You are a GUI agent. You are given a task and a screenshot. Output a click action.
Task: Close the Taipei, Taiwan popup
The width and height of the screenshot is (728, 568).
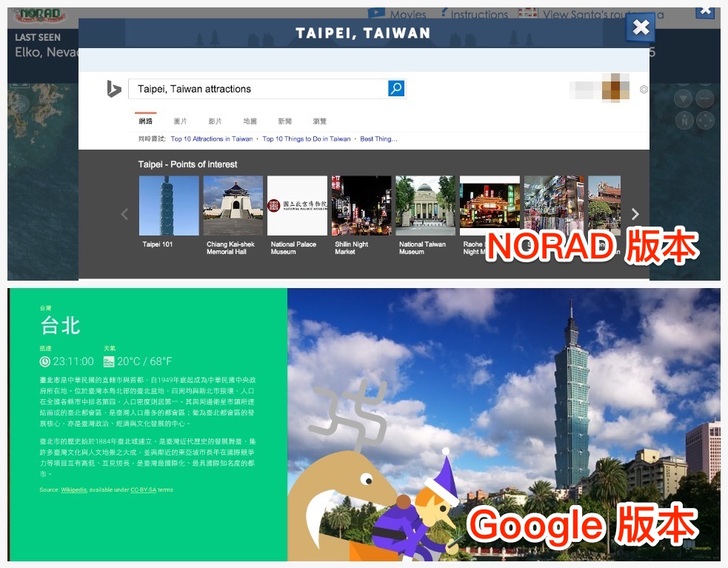click(x=641, y=27)
